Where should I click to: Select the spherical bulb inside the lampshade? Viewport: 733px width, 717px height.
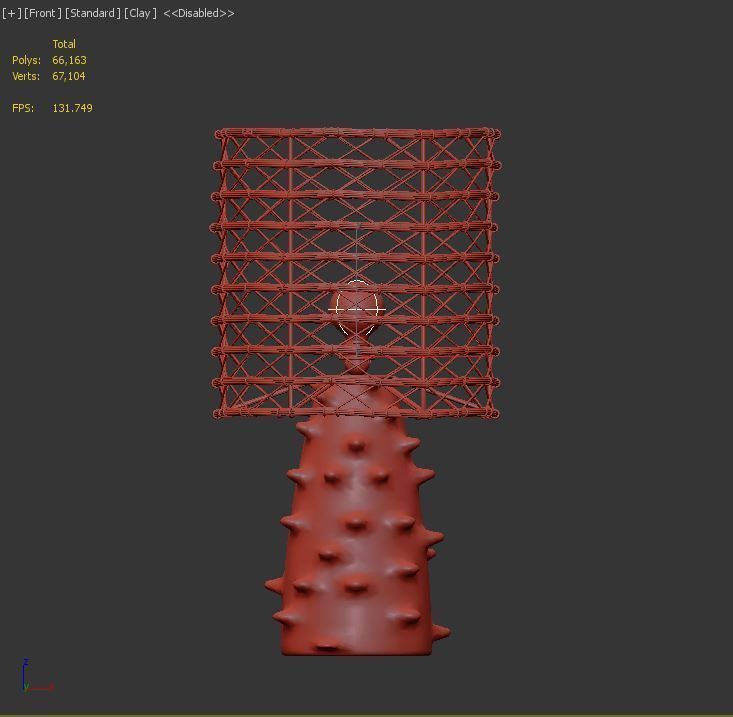click(x=357, y=308)
